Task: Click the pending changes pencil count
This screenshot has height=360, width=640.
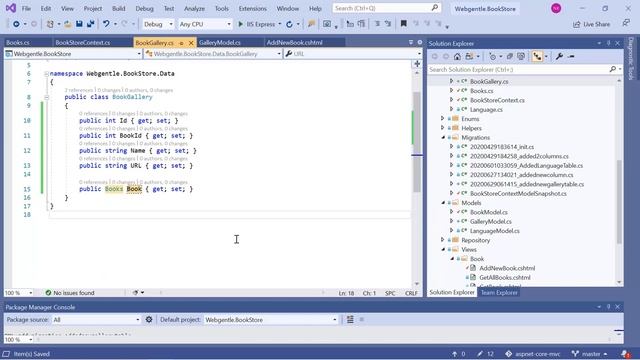Action: coord(485,354)
